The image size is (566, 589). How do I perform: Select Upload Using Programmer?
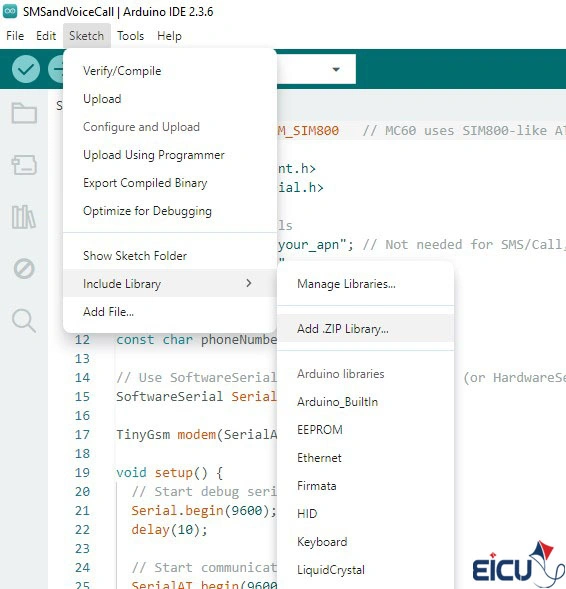170,155
